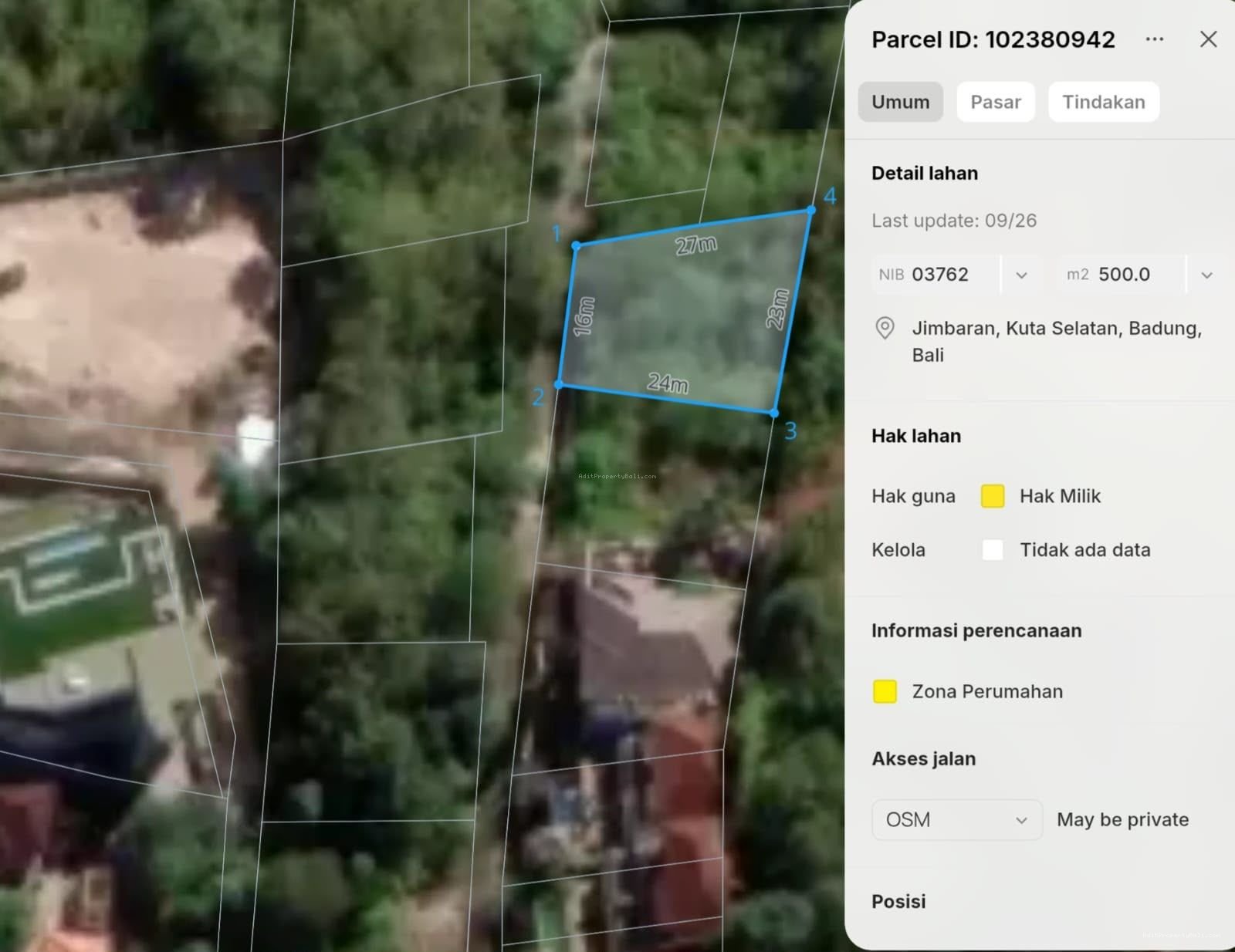Click the Tidak ada data label
1235x952 pixels.
click(x=1084, y=550)
